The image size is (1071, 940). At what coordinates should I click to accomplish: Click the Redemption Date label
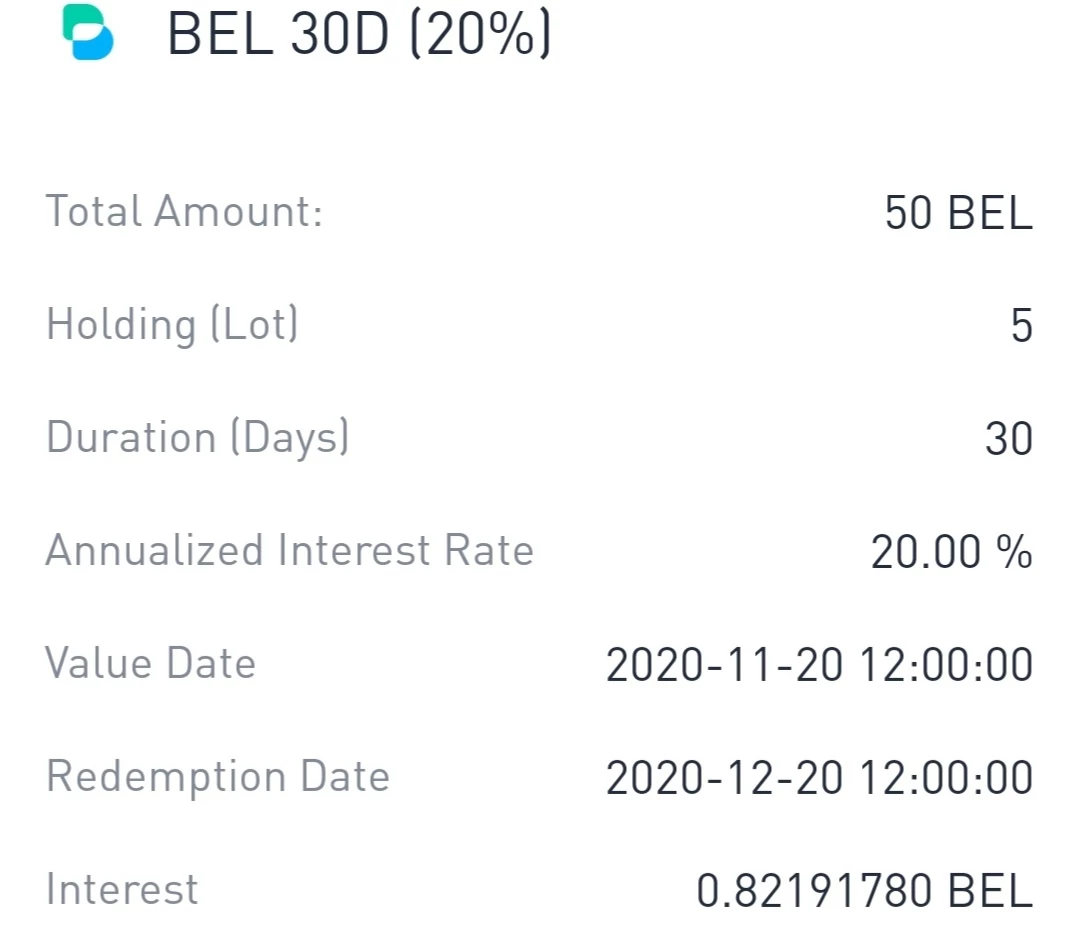pyautogui.click(x=218, y=777)
